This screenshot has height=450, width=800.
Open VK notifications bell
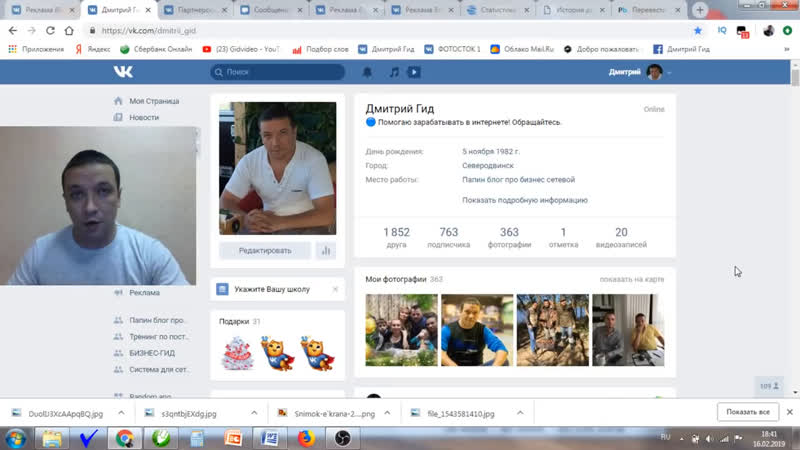point(367,72)
